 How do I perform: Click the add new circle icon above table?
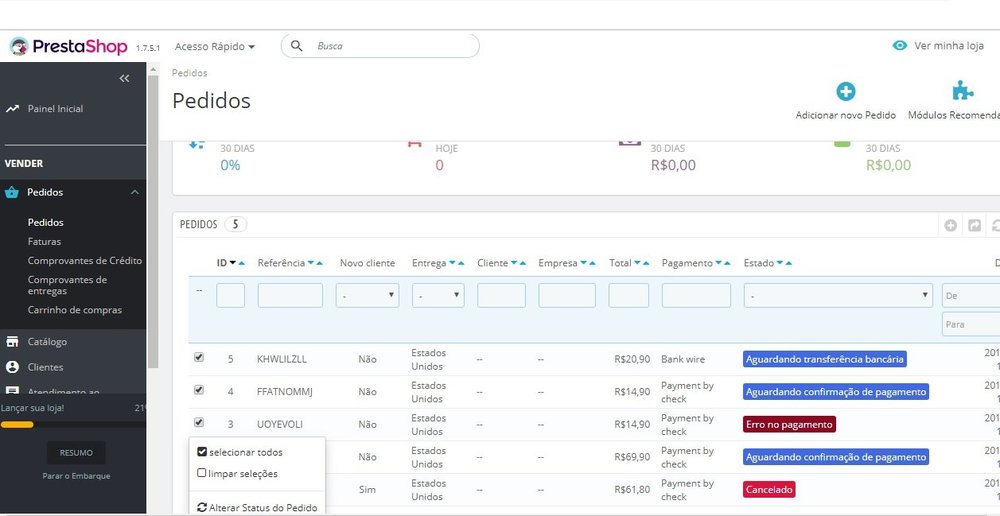pyautogui.click(x=951, y=226)
